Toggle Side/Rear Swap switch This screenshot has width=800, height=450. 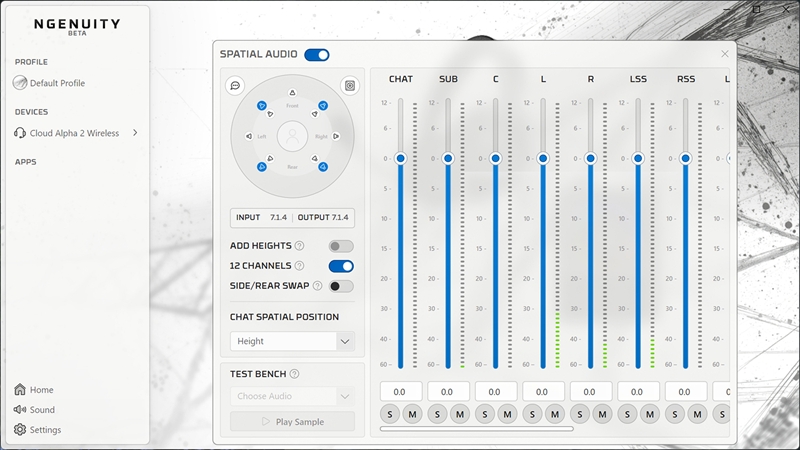point(341,286)
